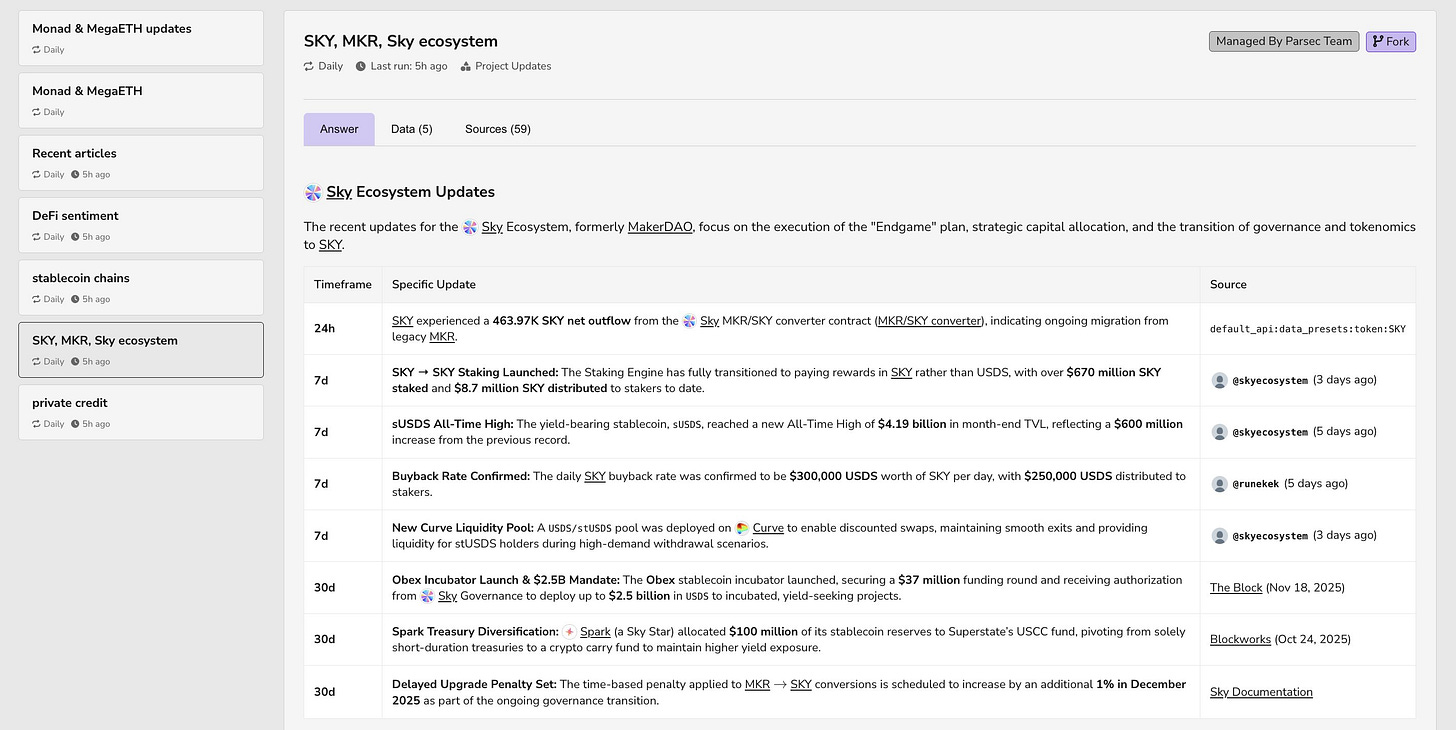Click the clock icon on Recent articles card
Screen dimensions: 1456x730
coord(75,175)
